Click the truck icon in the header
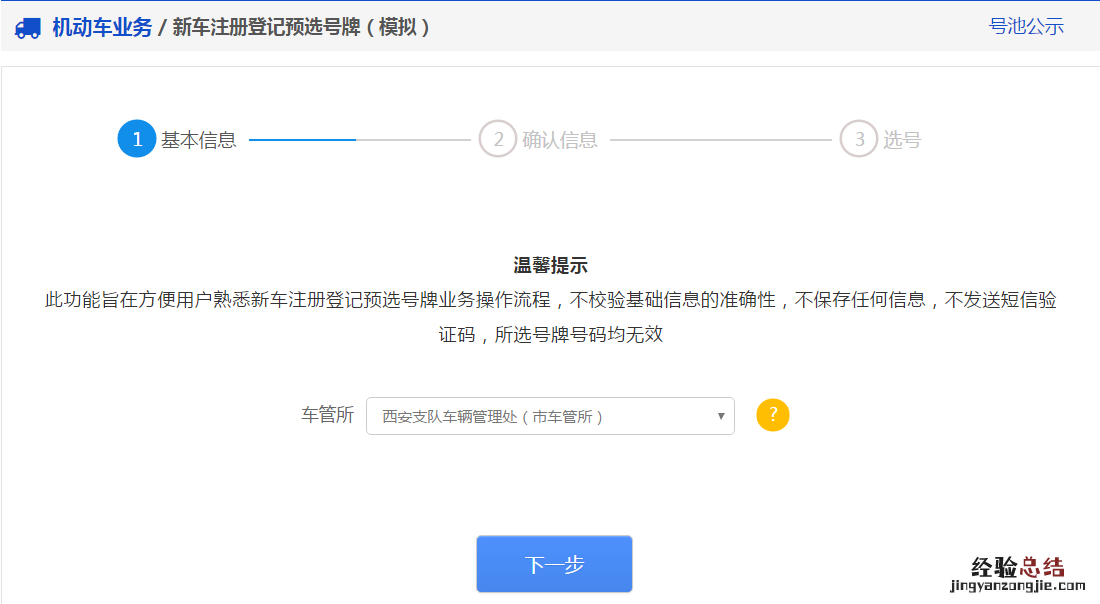This screenshot has height=604, width=1100. point(28,28)
